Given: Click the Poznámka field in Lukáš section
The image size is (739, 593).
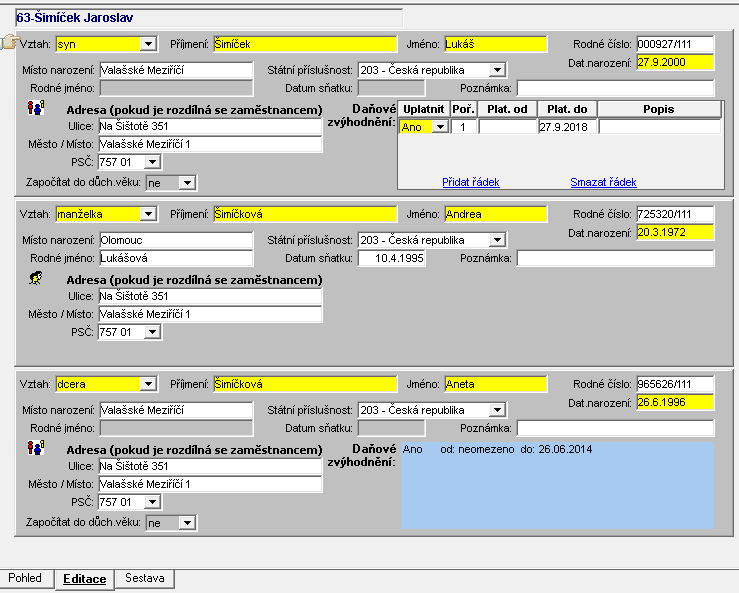Looking at the screenshot, I should 616,88.
